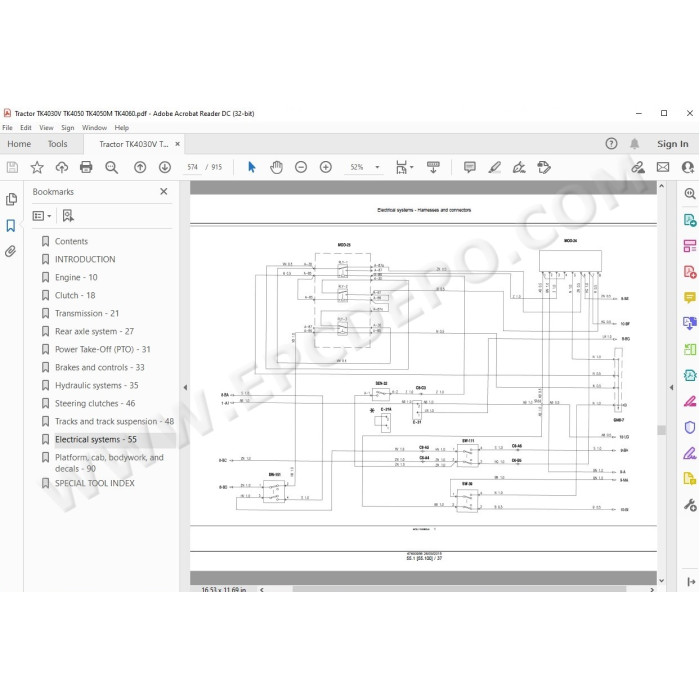Select Transmission - 21 bookmark
The width and height of the screenshot is (700, 700).
(x=87, y=313)
